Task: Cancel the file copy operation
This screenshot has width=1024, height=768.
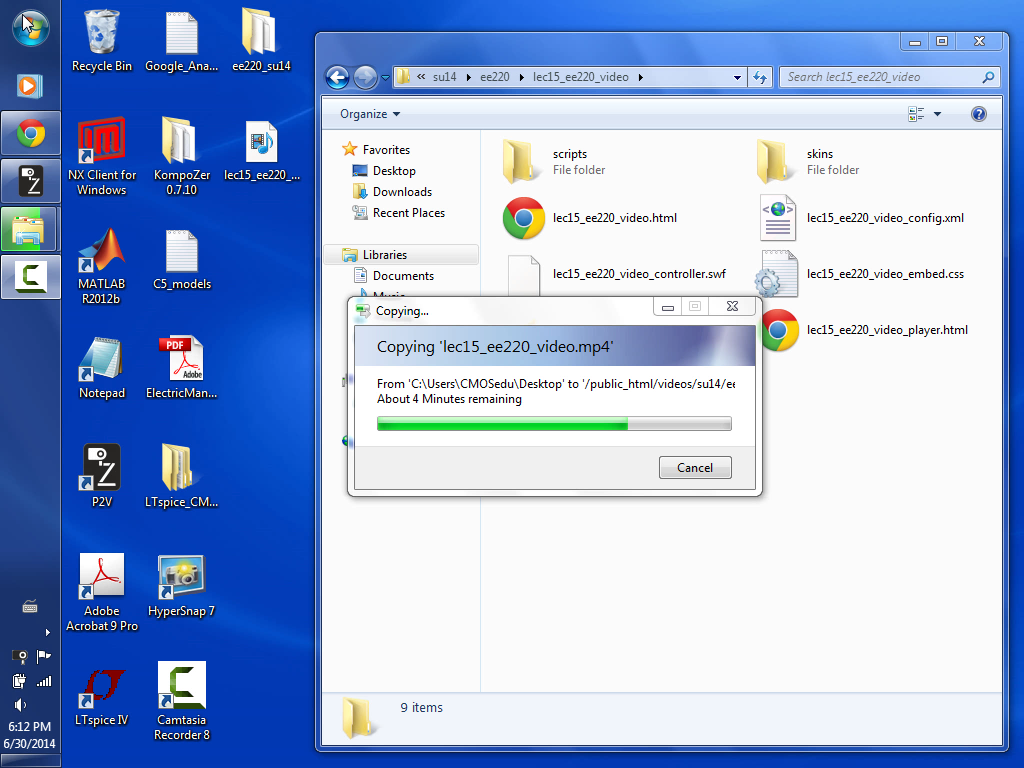Action: tap(695, 468)
